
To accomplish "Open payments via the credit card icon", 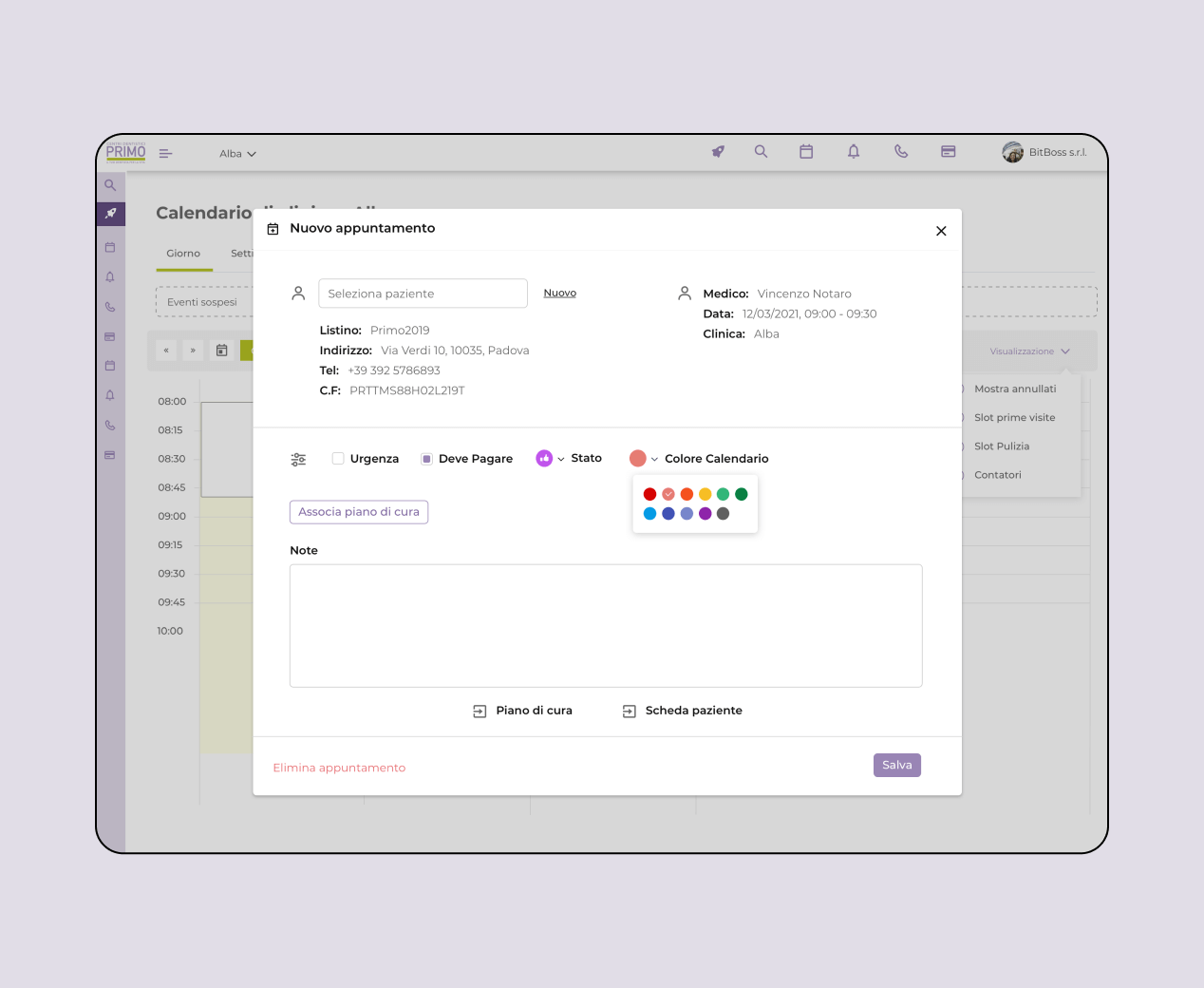I will tap(949, 152).
